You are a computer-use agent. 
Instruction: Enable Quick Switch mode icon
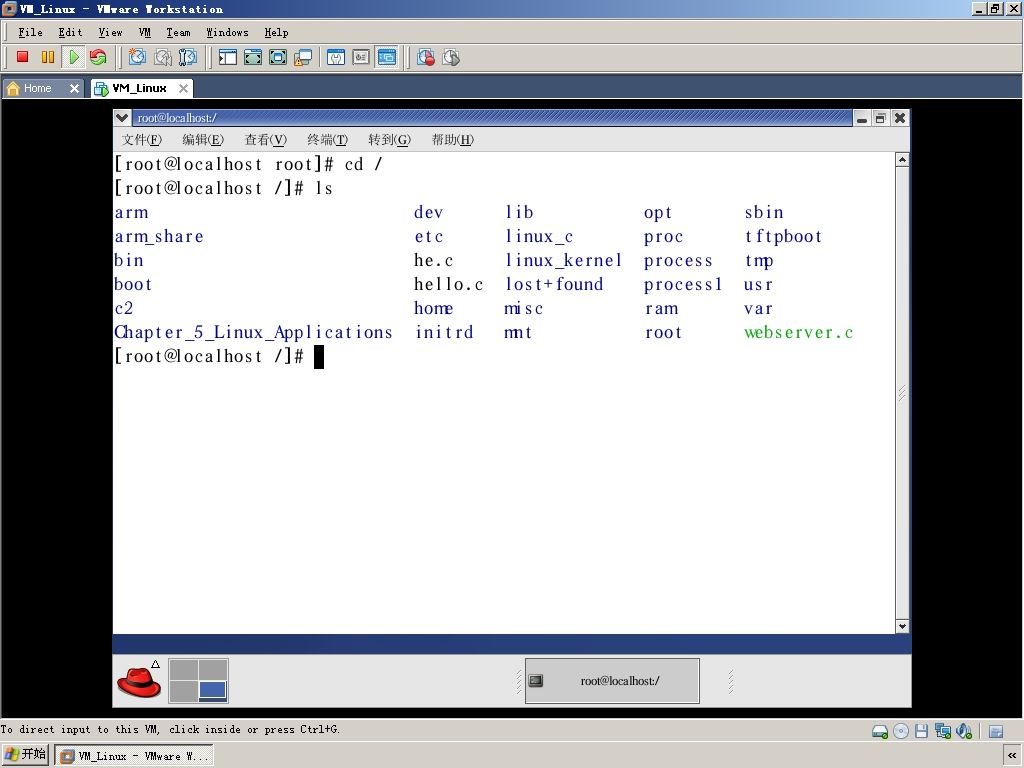(x=278, y=57)
